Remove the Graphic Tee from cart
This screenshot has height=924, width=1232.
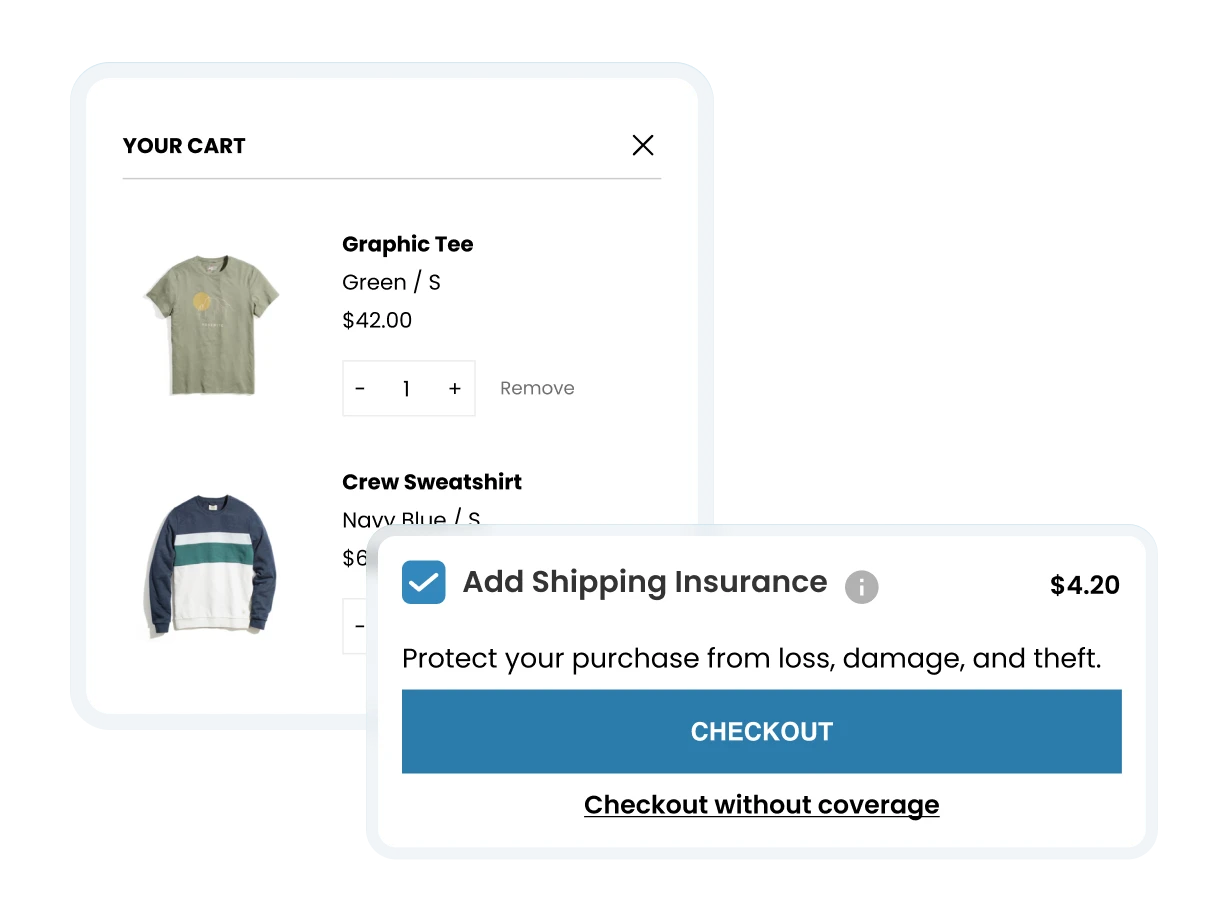(x=537, y=388)
